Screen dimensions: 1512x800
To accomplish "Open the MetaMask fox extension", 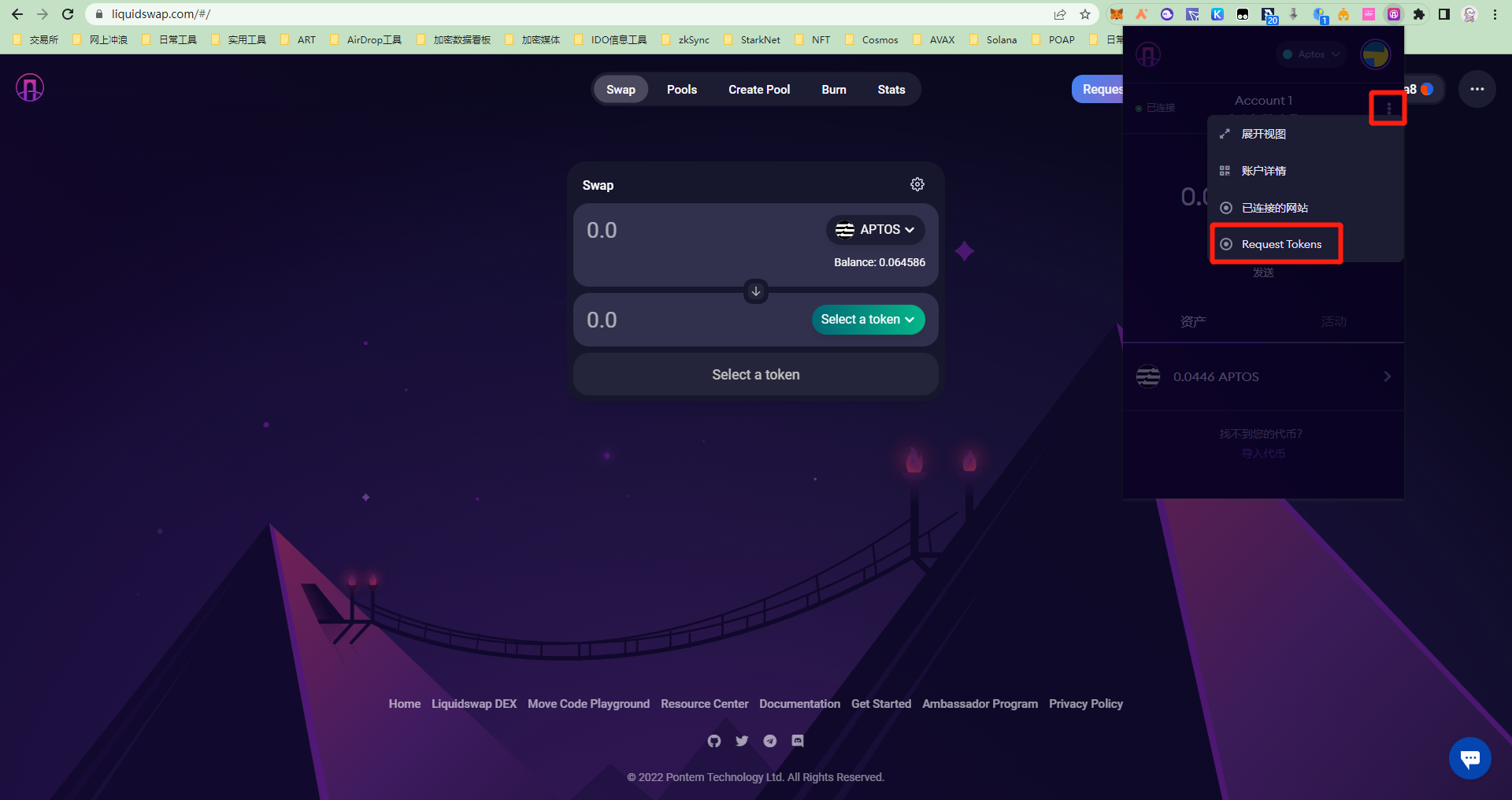I will click(1117, 14).
